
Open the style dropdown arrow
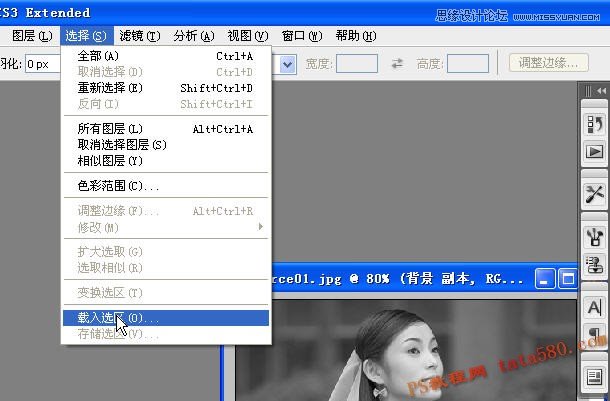click(x=288, y=64)
